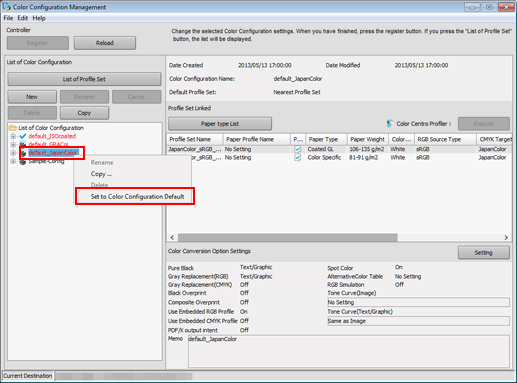The width and height of the screenshot is (517, 383).
Task: Toggle the checkbox in the Color Specific row
Action: 298,157
